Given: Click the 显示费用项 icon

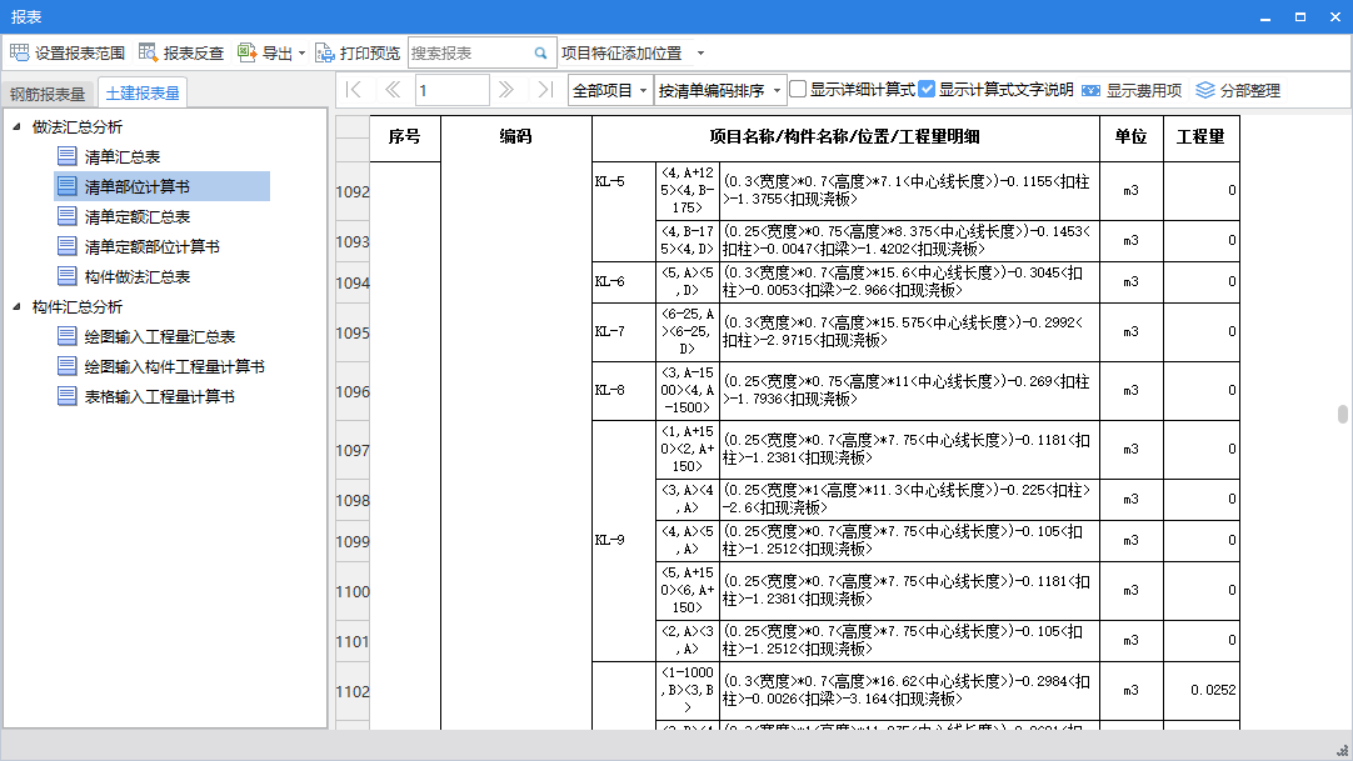Looking at the screenshot, I should coord(1091,90).
